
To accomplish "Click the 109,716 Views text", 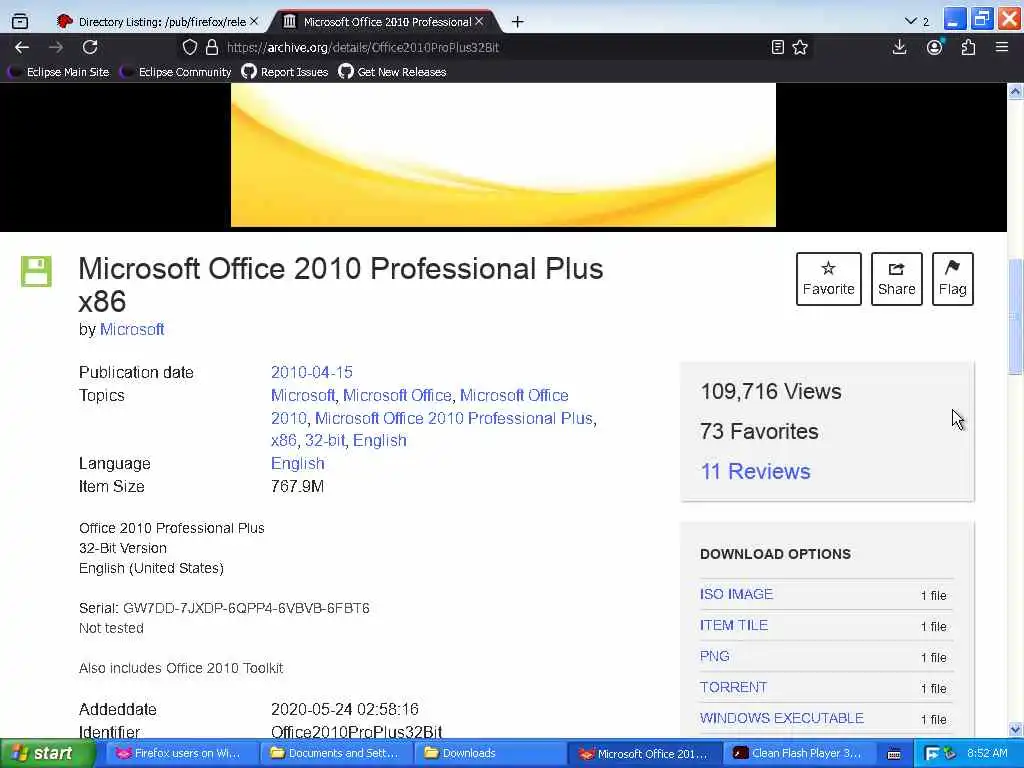I will click(x=771, y=392).
